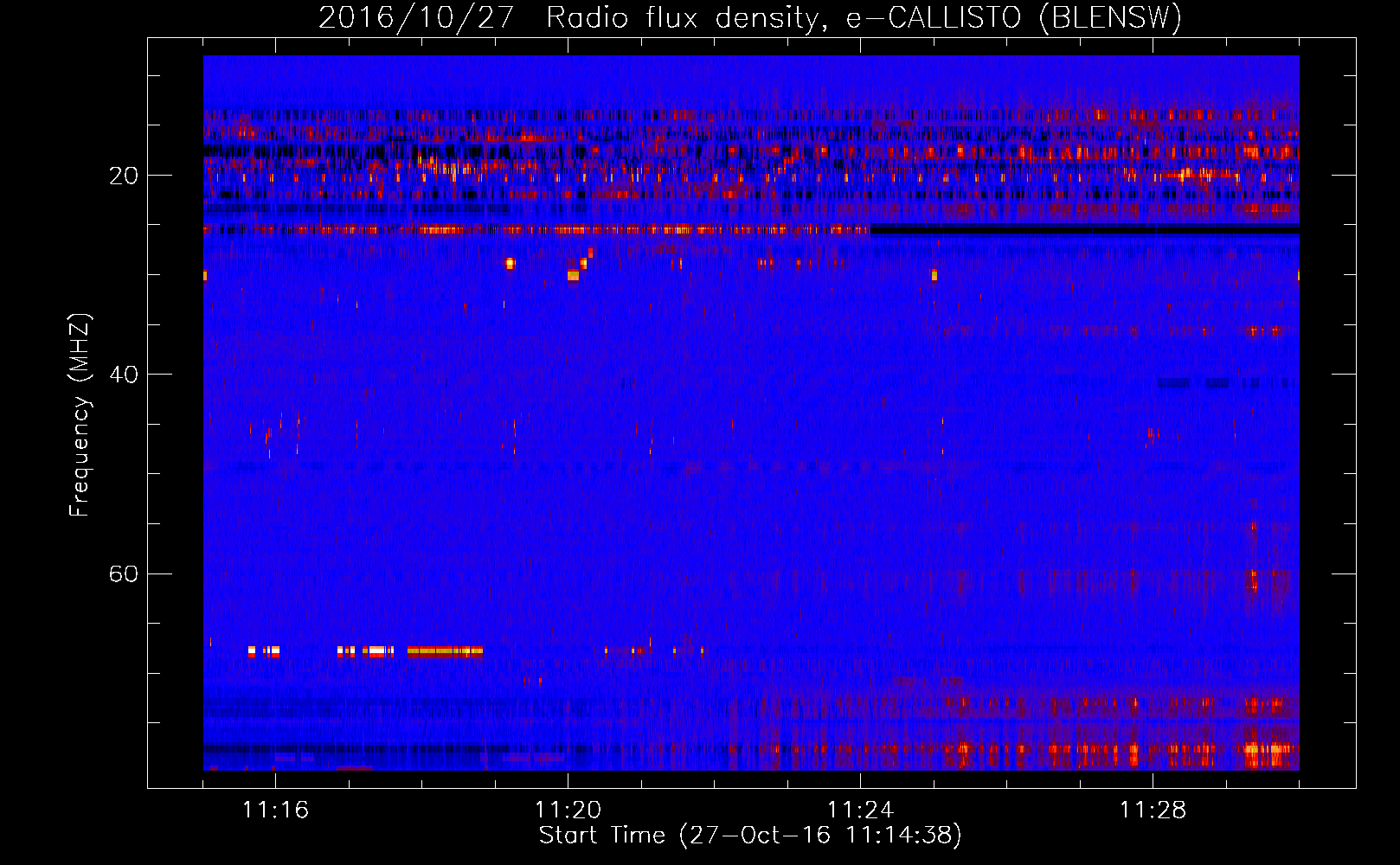Click the 11:28 time tick label
This screenshot has width=1400, height=865.
point(1153,811)
